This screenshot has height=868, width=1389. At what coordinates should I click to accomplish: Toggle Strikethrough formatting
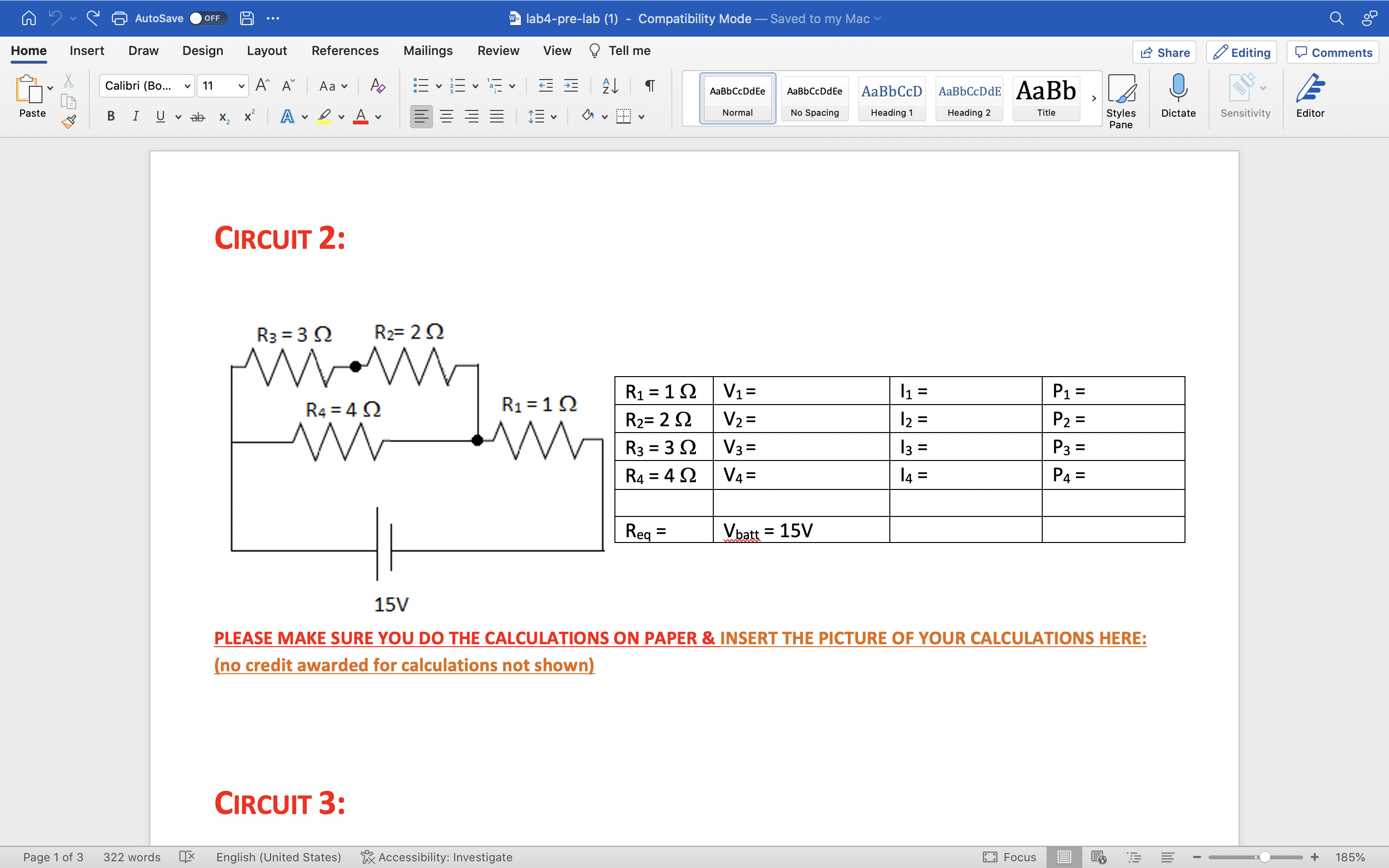[x=197, y=117]
